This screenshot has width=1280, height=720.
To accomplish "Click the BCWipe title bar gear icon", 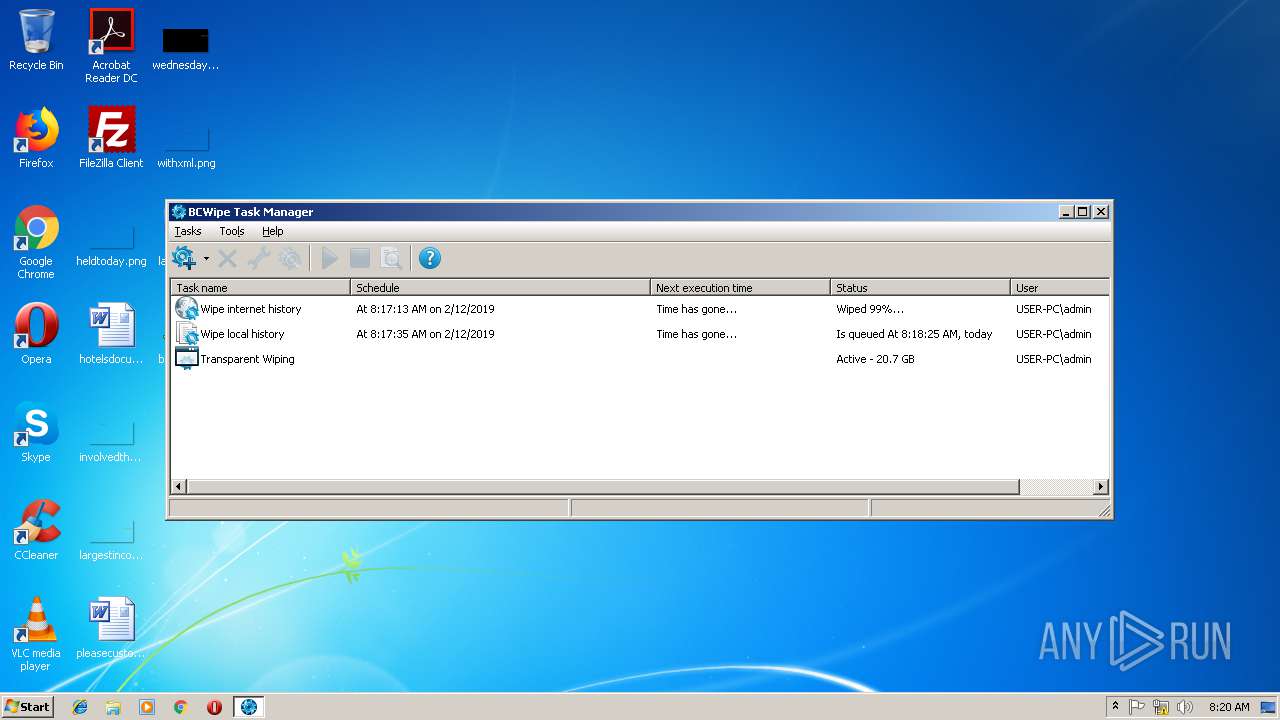I will (178, 211).
